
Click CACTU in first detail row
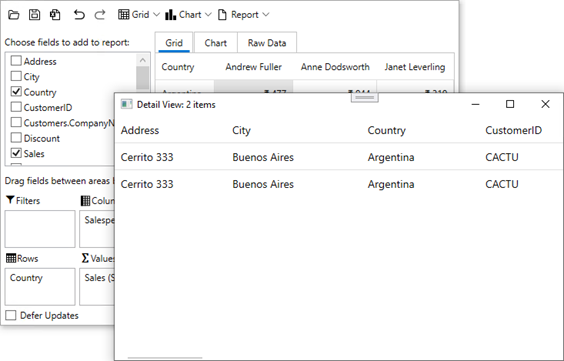[502, 157]
